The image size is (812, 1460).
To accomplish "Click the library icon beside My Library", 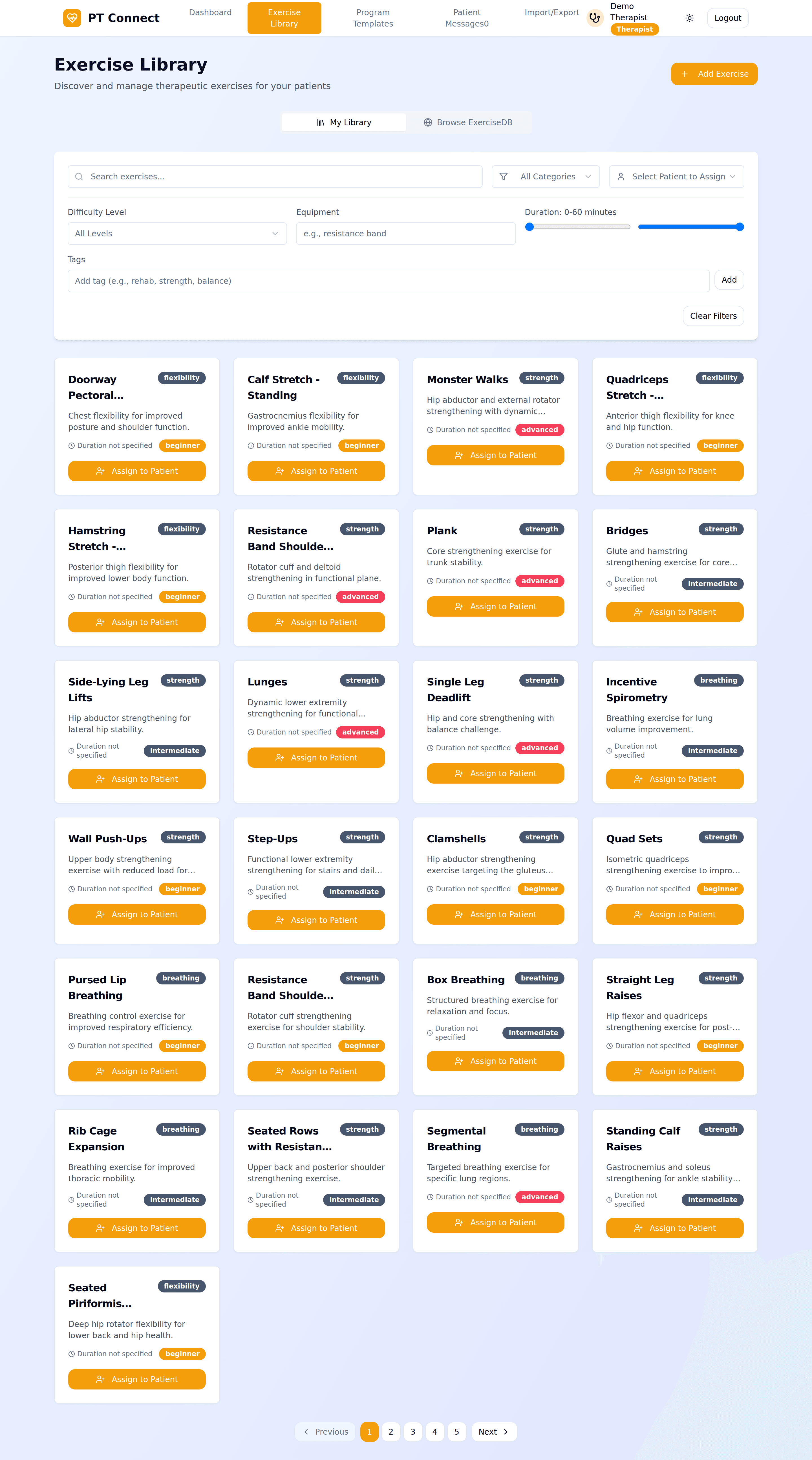I will tap(321, 122).
